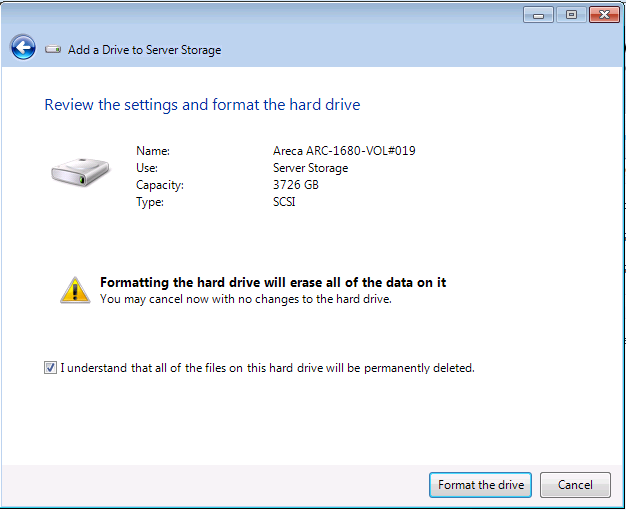Uncheck the permanently deleted acknowledgment checkbox
The height and width of the screenshot is (510, 626).
51,368
